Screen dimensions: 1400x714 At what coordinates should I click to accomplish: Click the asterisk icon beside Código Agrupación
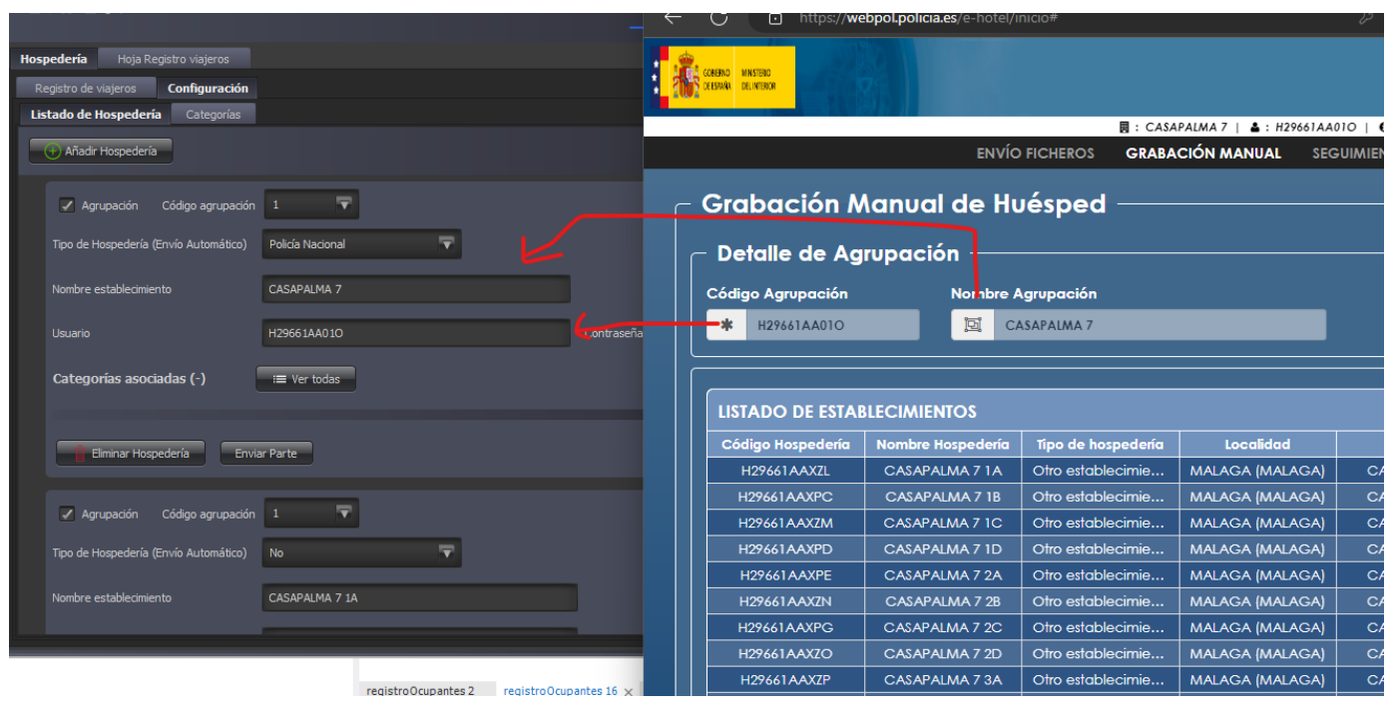(727, 325)
